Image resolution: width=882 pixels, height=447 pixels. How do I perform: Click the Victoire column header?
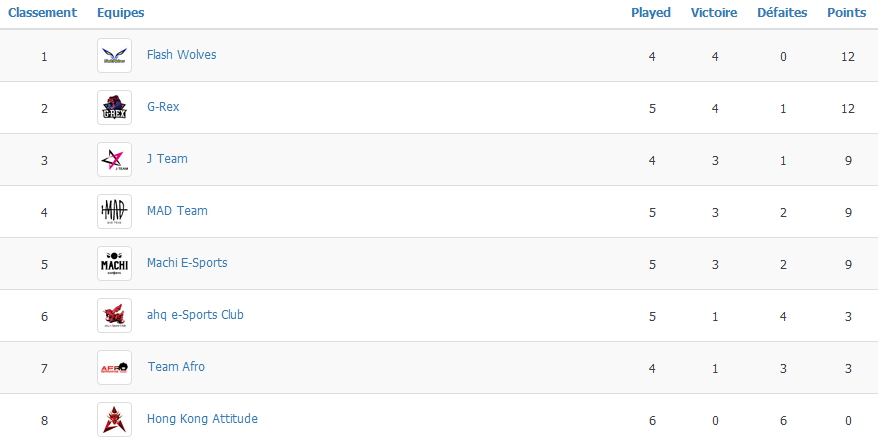click(x=714, y=12)
